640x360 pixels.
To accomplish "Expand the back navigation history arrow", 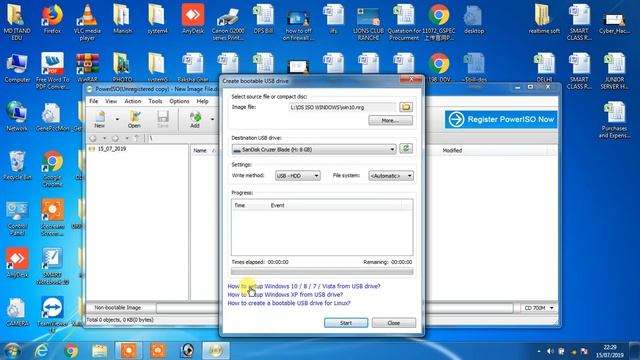I will pyautogui.click(x=104, y=138).
